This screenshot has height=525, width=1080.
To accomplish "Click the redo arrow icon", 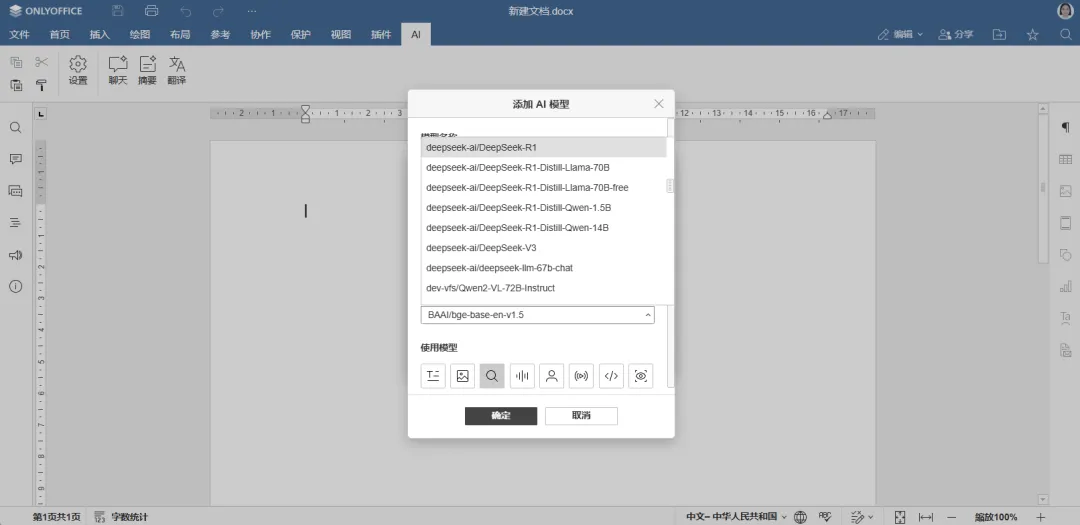I will (218, 11).
